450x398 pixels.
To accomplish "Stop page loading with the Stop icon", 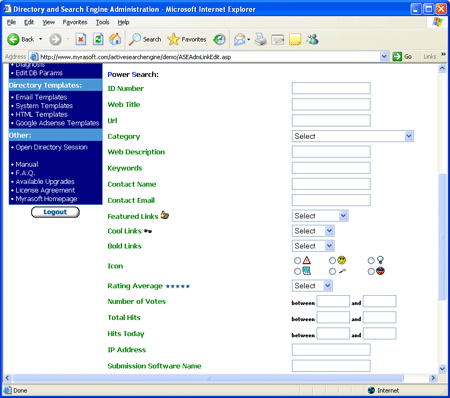I will [x=81, y=39].
